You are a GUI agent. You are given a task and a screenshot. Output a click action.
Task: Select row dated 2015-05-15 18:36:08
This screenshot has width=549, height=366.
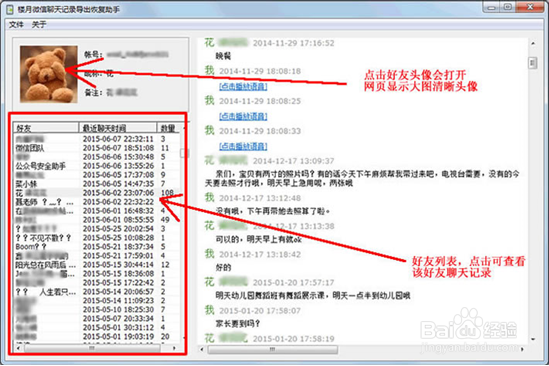click(97, 274)
